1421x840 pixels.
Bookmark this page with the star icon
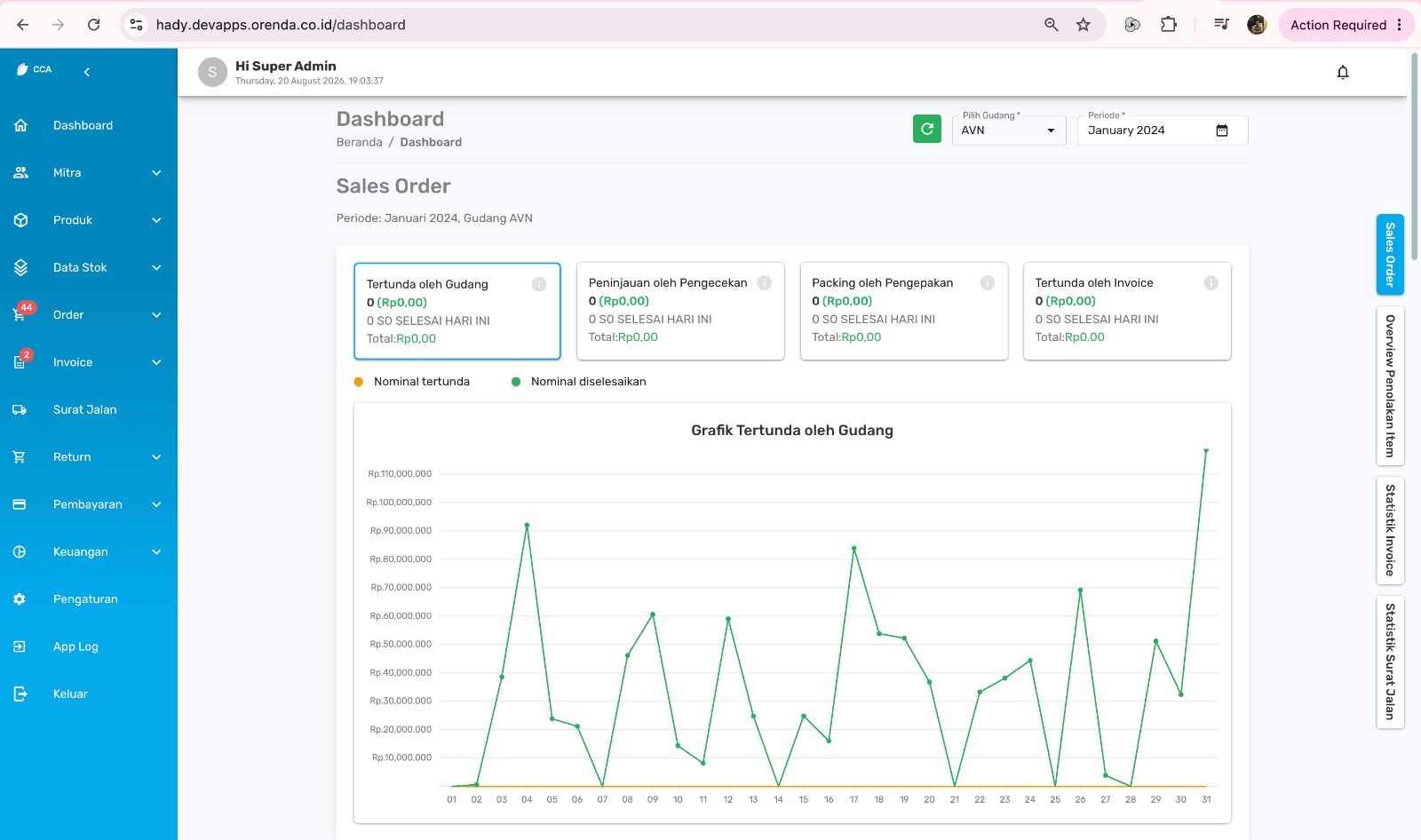(x=1084, y=25)
